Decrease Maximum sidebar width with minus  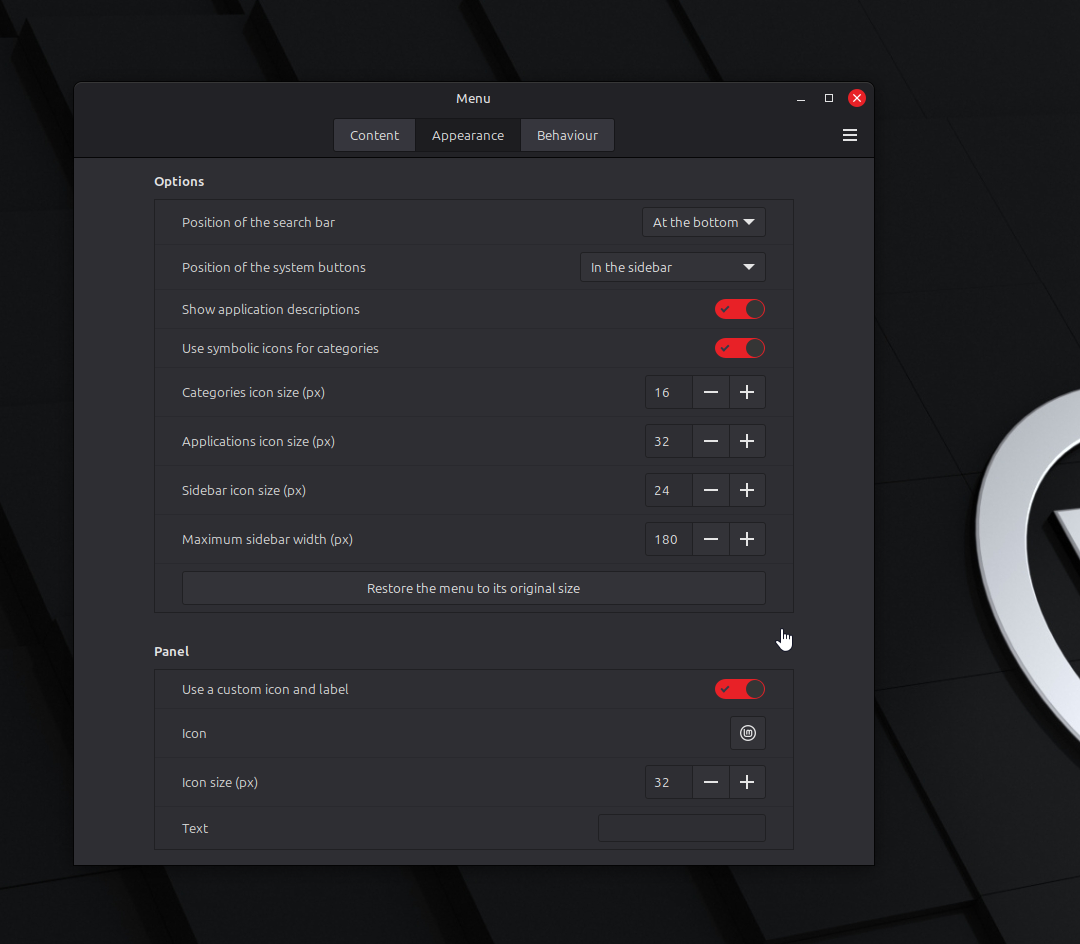coord(711,539)
